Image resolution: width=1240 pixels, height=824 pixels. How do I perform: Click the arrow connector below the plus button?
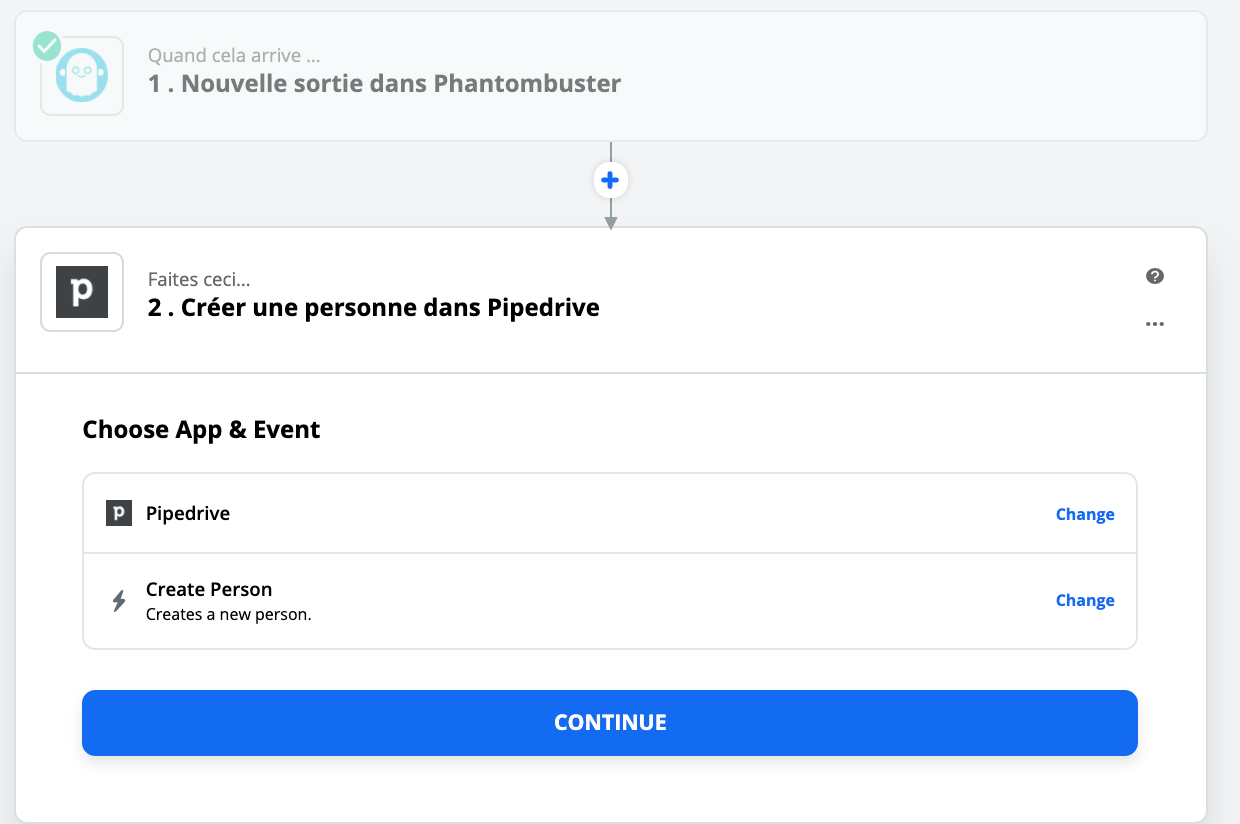pos(610,214)
